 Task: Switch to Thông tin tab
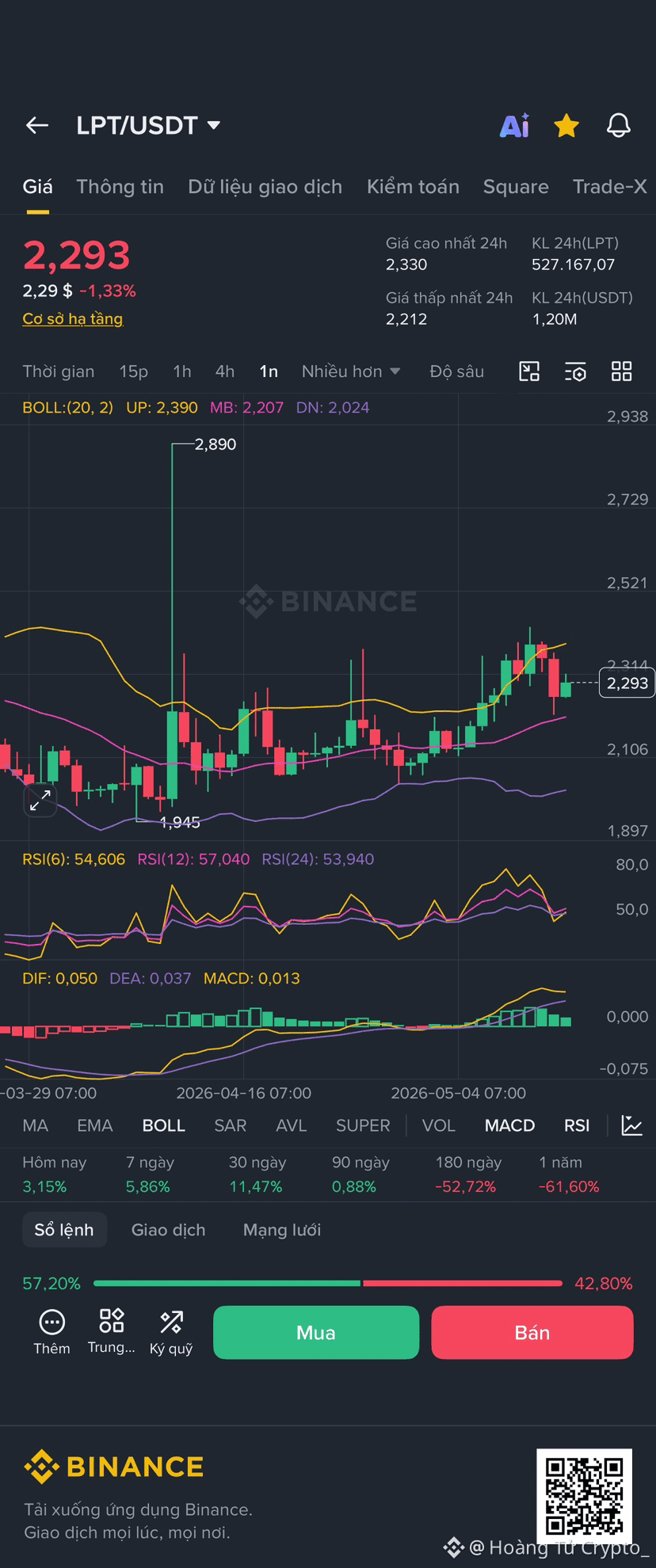pyautogui.click(x=120, y=187)
